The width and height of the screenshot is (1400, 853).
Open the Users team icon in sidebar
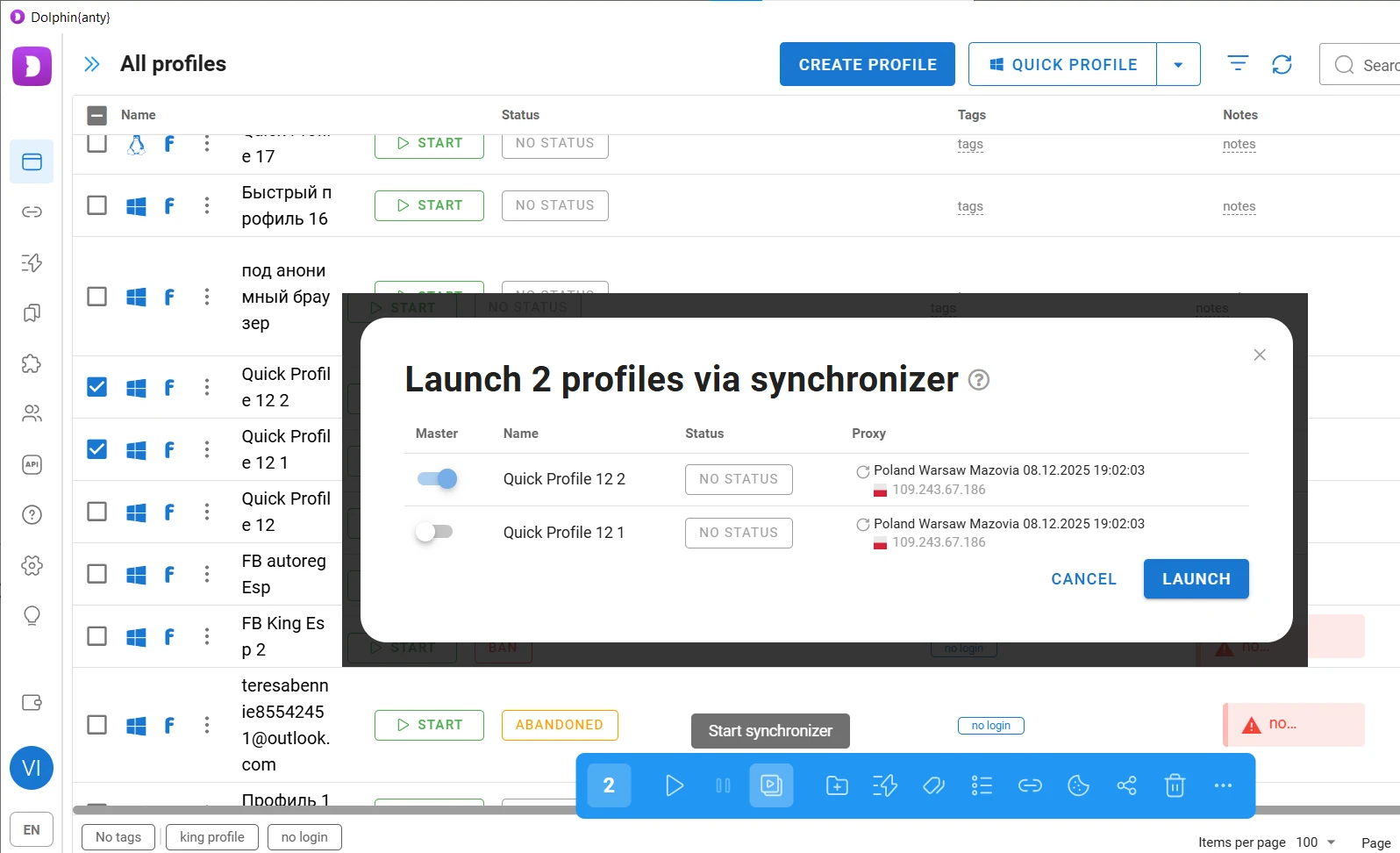point(32,413)
